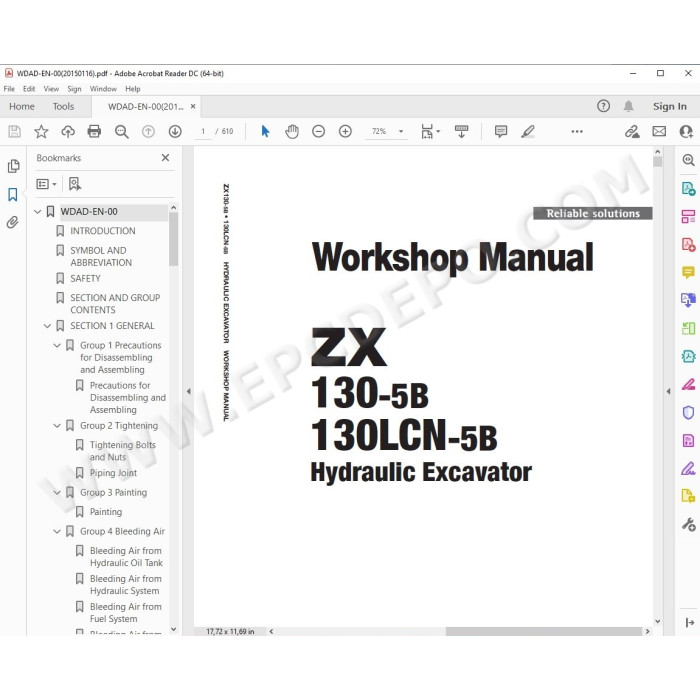Open the Edit menu
This screenshot has width=700, height=700.
point(29,89)
